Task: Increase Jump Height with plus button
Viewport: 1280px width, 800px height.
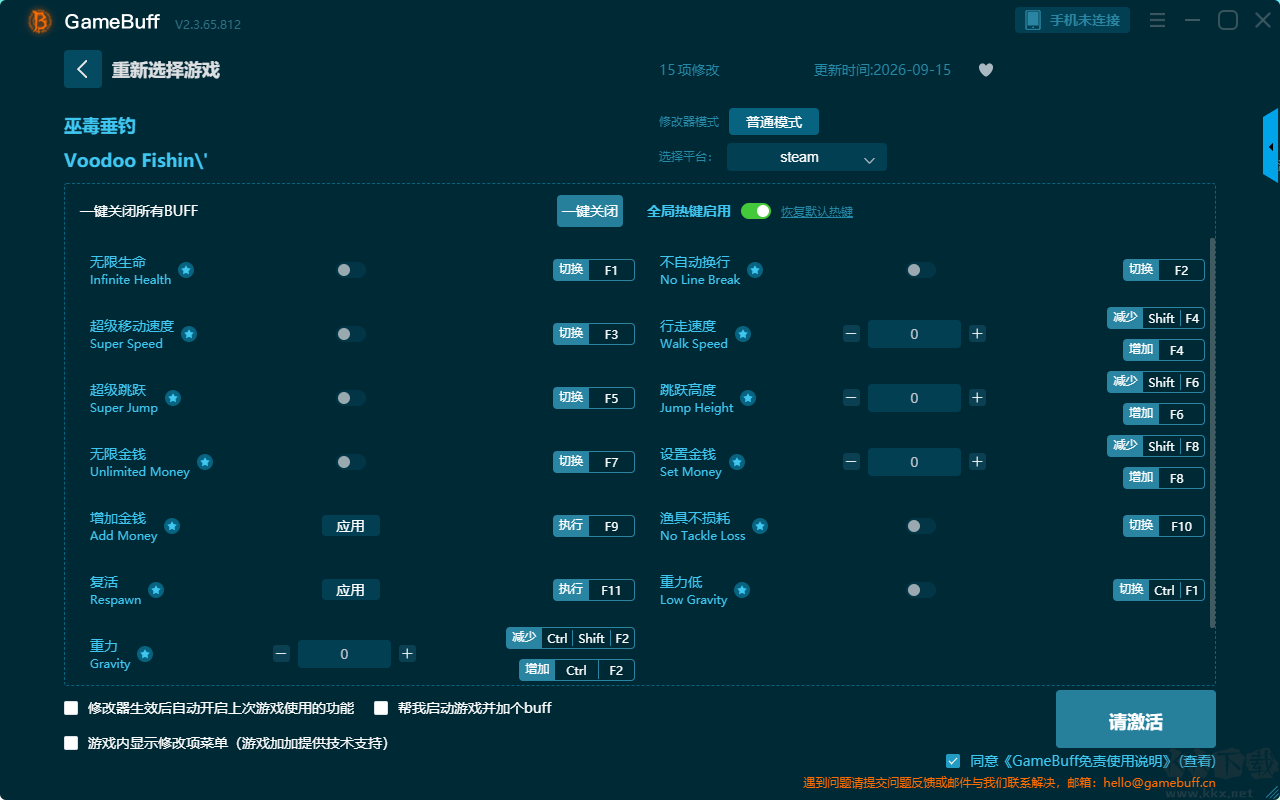Action: tap(977, 398)
